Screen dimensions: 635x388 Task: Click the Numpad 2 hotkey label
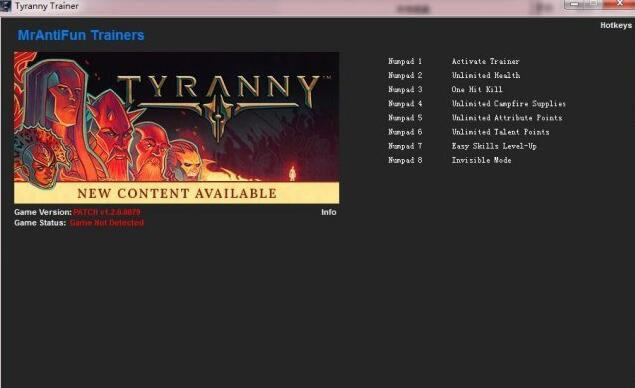tap(405, 75)
